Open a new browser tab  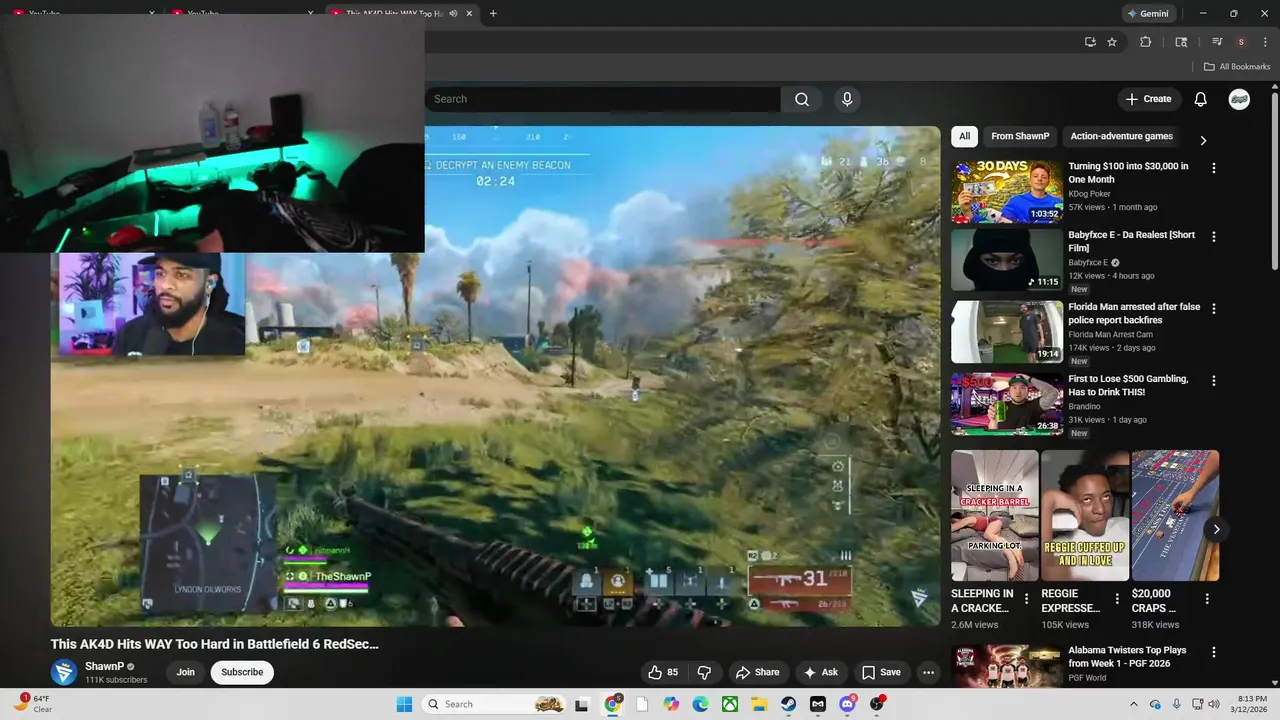click(493, 13)
